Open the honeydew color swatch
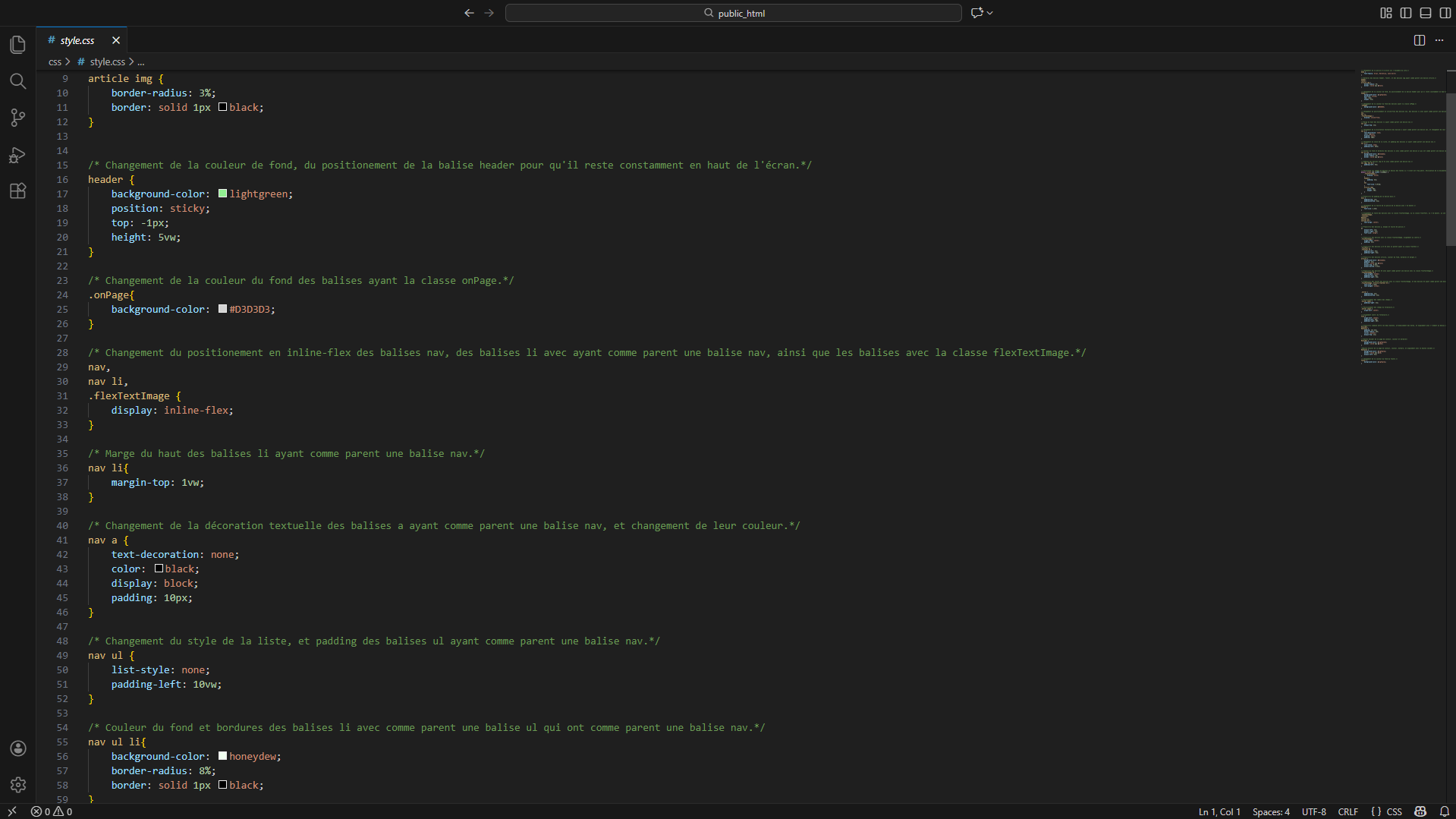 click(223, 756)
